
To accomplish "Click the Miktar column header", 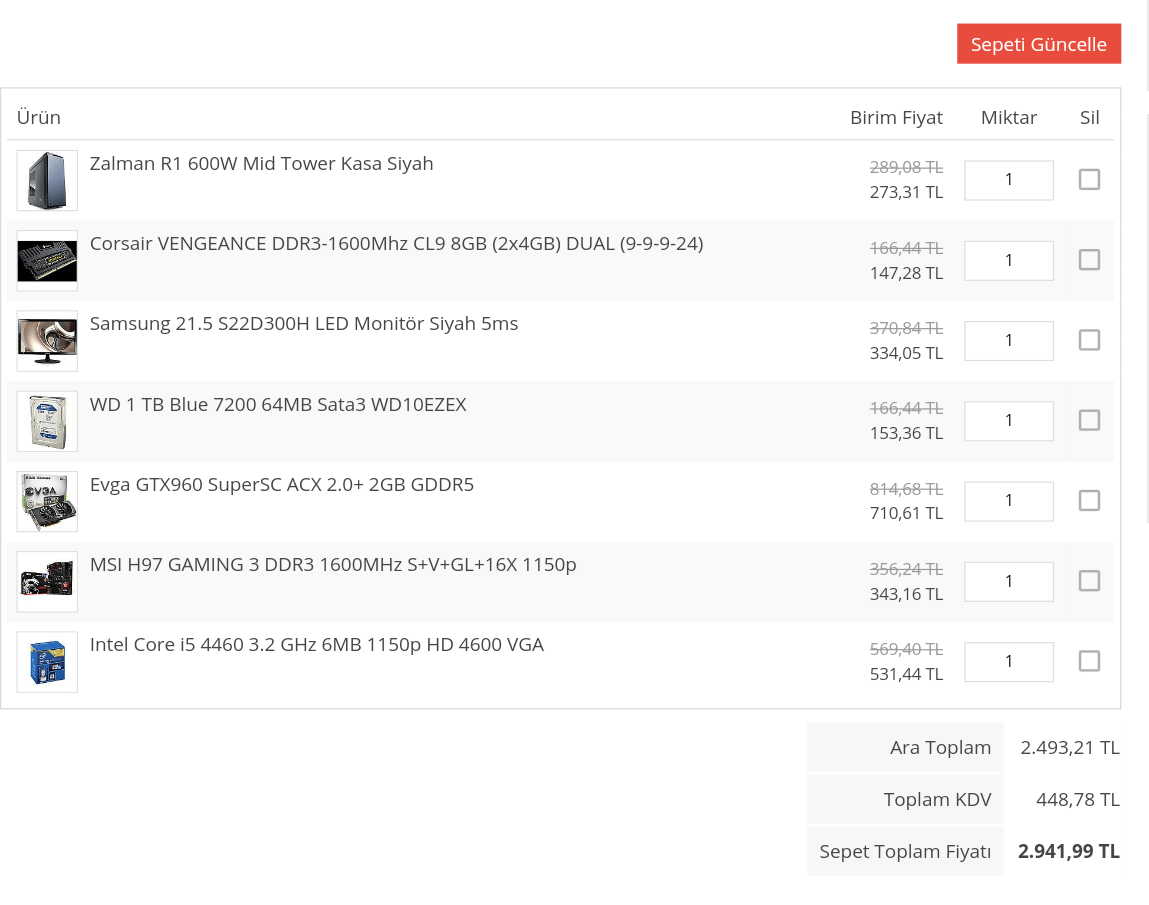I will [1009, 117].
